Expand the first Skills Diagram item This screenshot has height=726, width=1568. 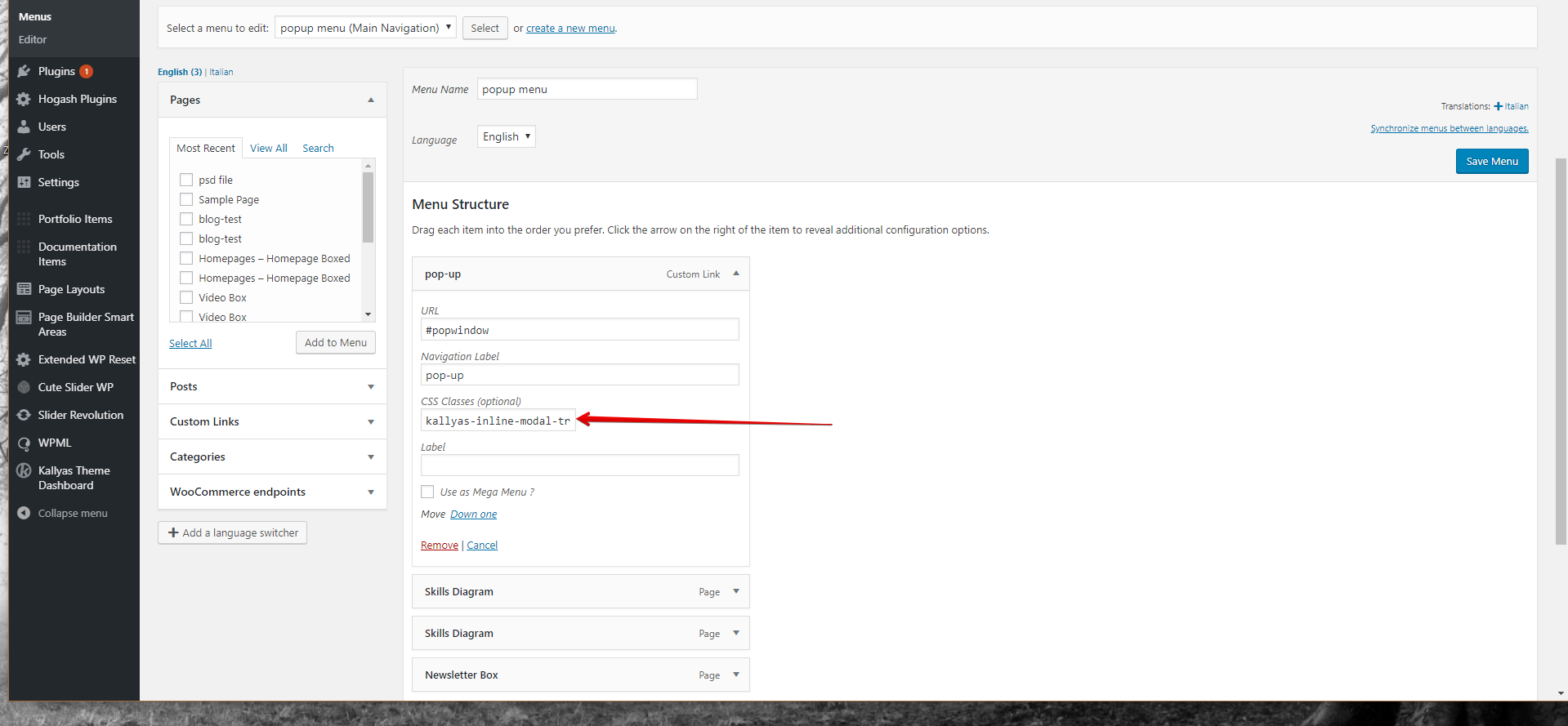(x=736, y=591)
